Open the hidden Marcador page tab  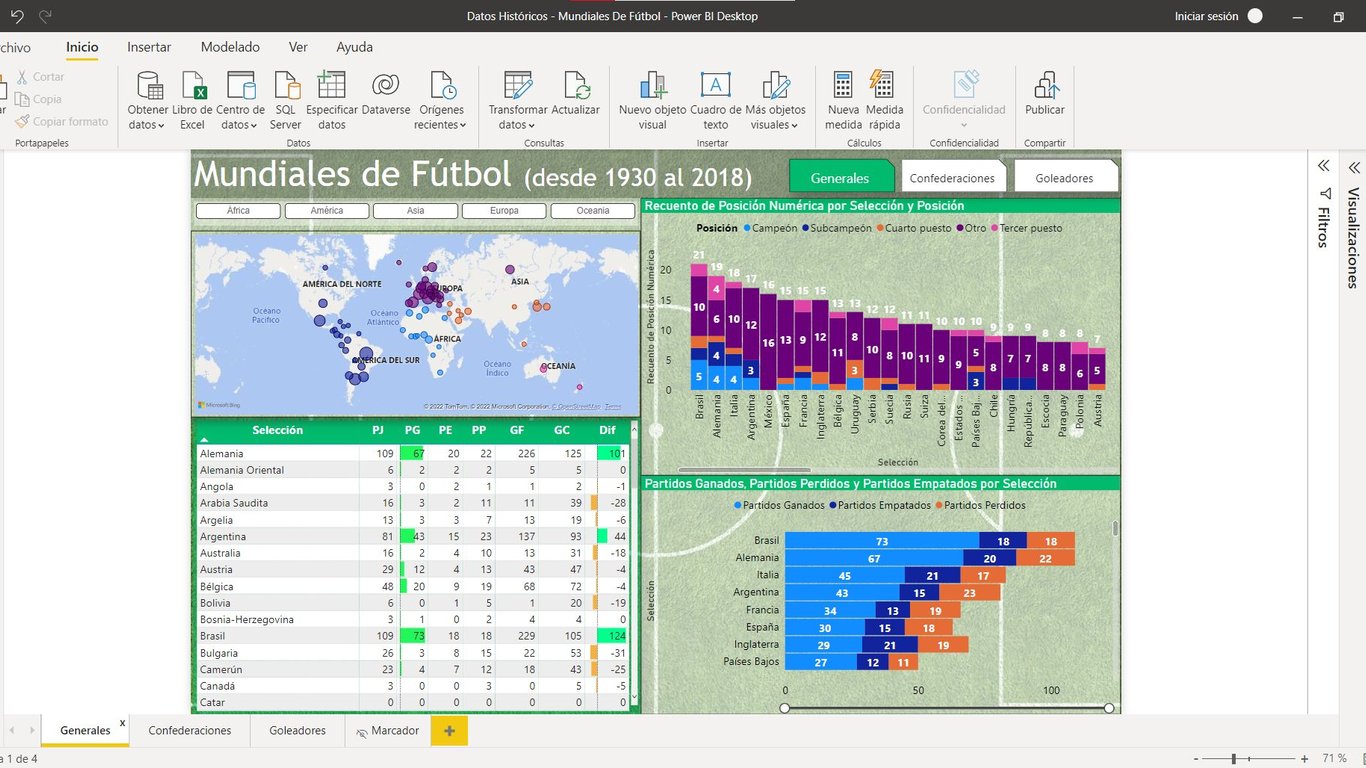click(388, 731)
